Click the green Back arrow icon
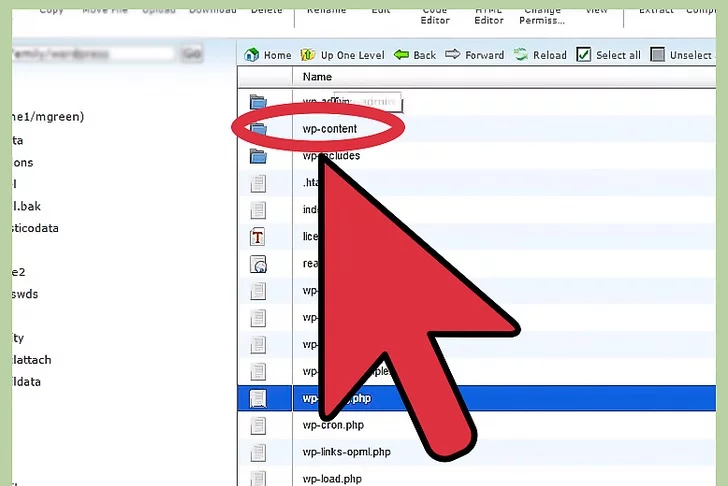728x486 pixels. click(x=401, y=55)
